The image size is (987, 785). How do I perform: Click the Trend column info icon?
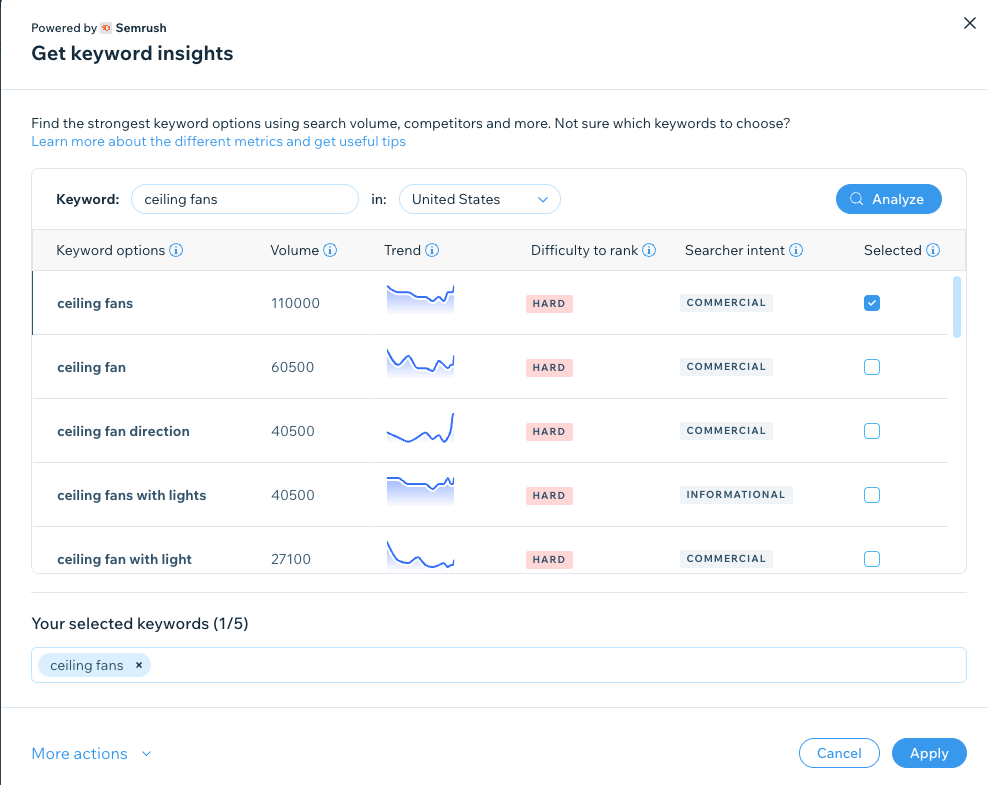(x=432, y=251)
